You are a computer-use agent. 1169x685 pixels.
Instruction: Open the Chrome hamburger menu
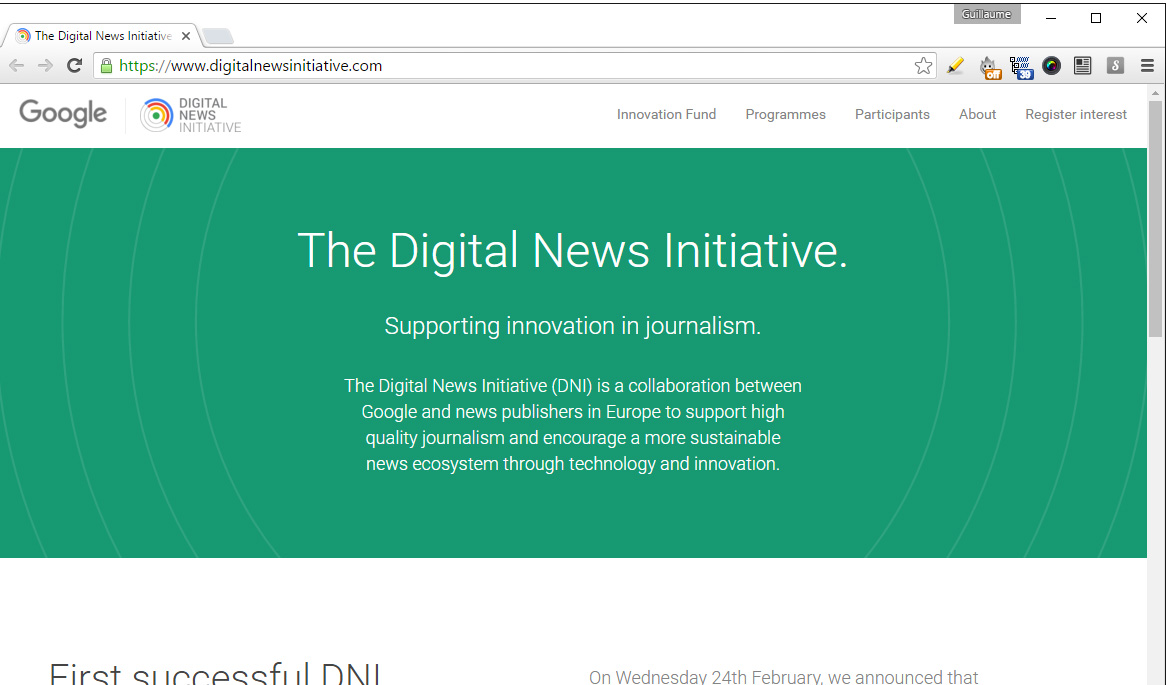[1147, 66]
